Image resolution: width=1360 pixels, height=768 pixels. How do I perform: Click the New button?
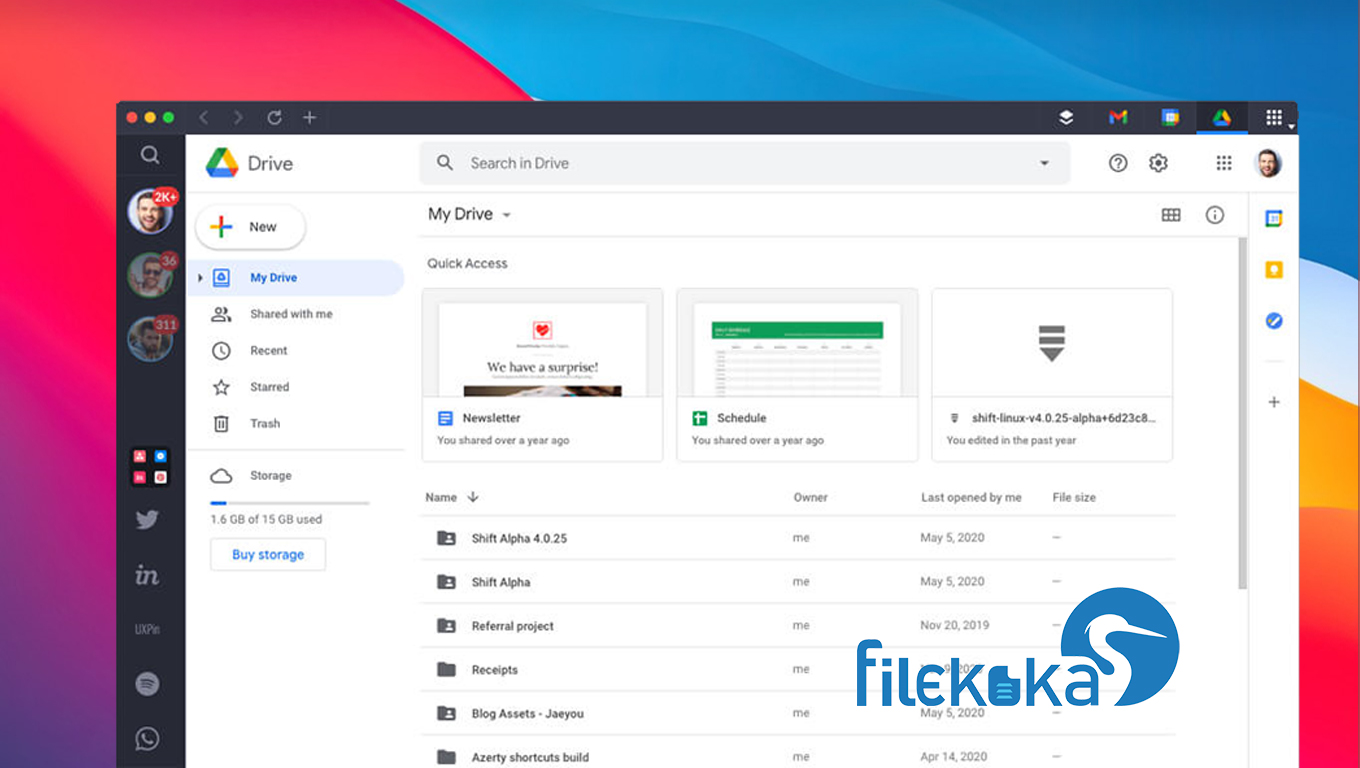(x=250, y=227)
